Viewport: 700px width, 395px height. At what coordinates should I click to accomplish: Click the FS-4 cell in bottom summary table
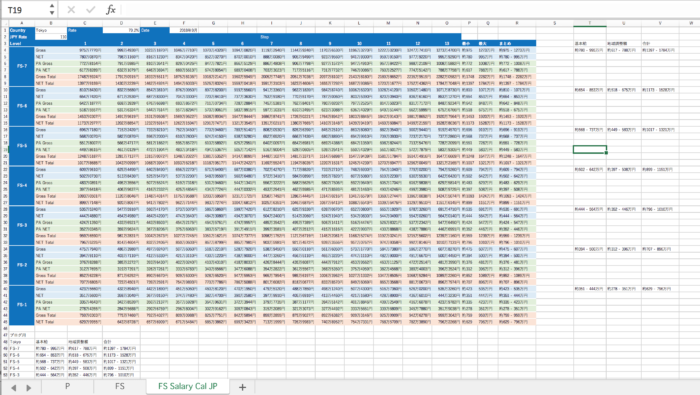[21, 369]
